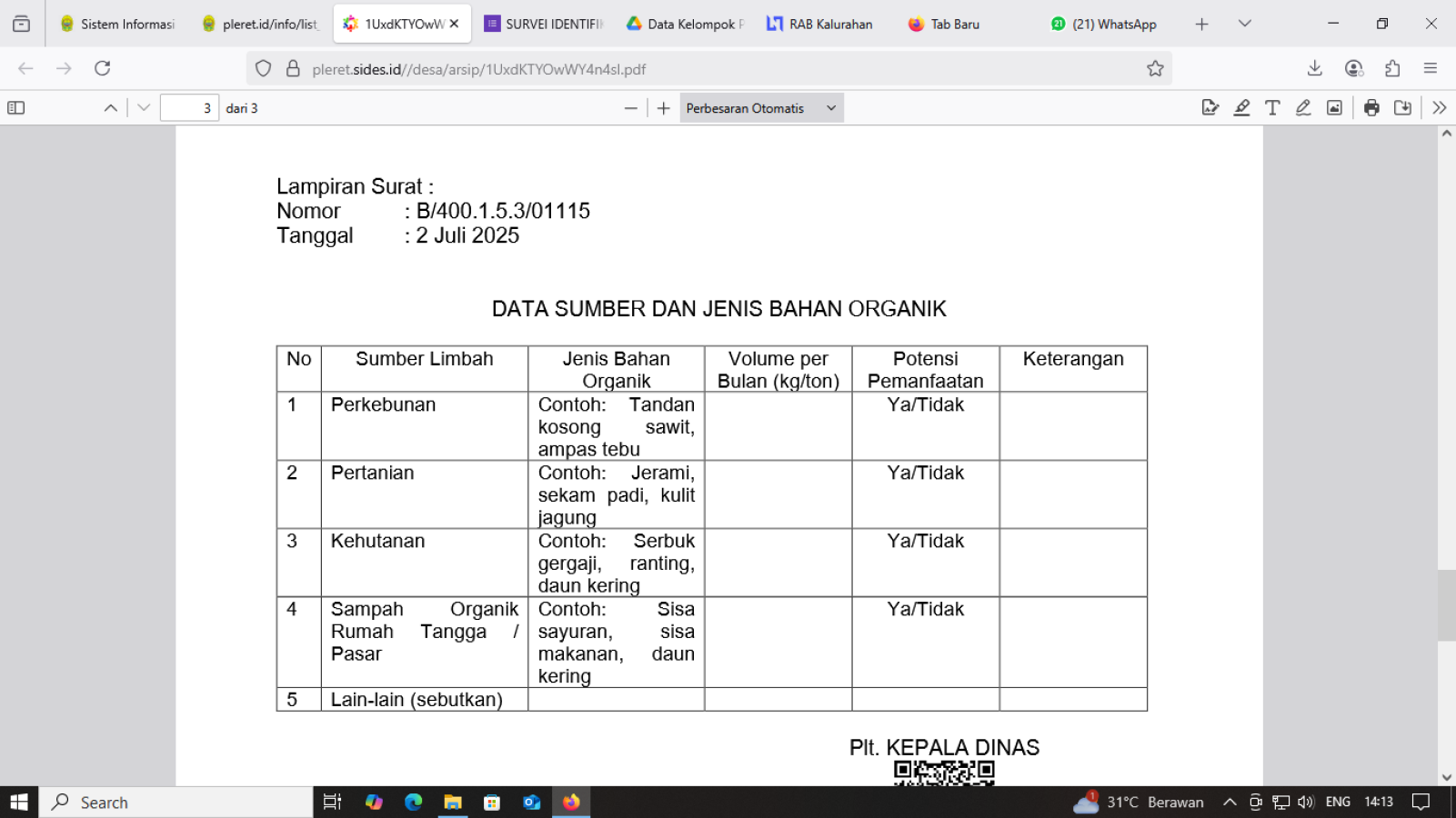This screenshot has height=818, width=1456.
Task: Go back to previous page
Action: (x=25, y=68)
